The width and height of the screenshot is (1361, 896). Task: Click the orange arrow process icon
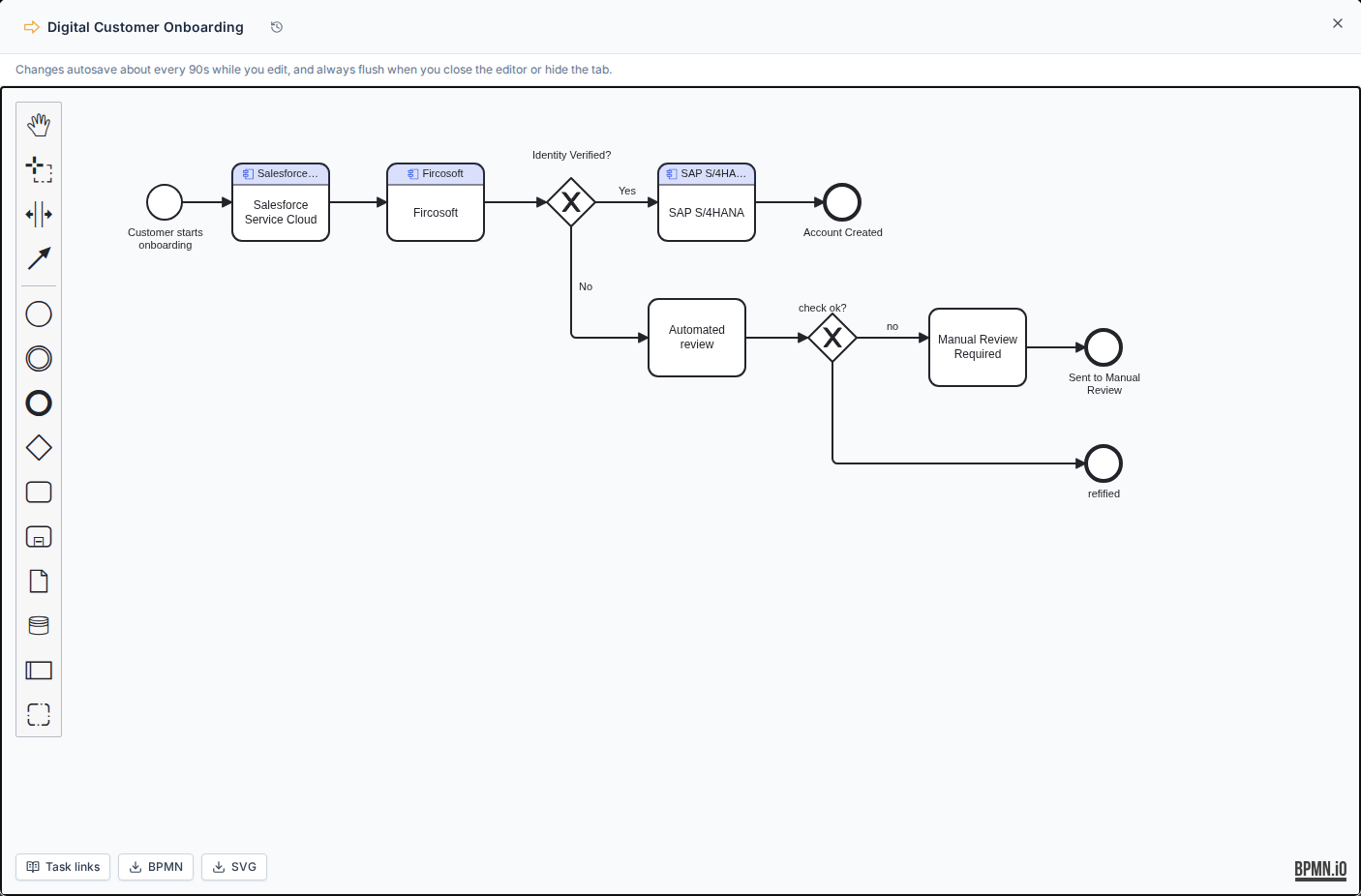tap(32, 27)
